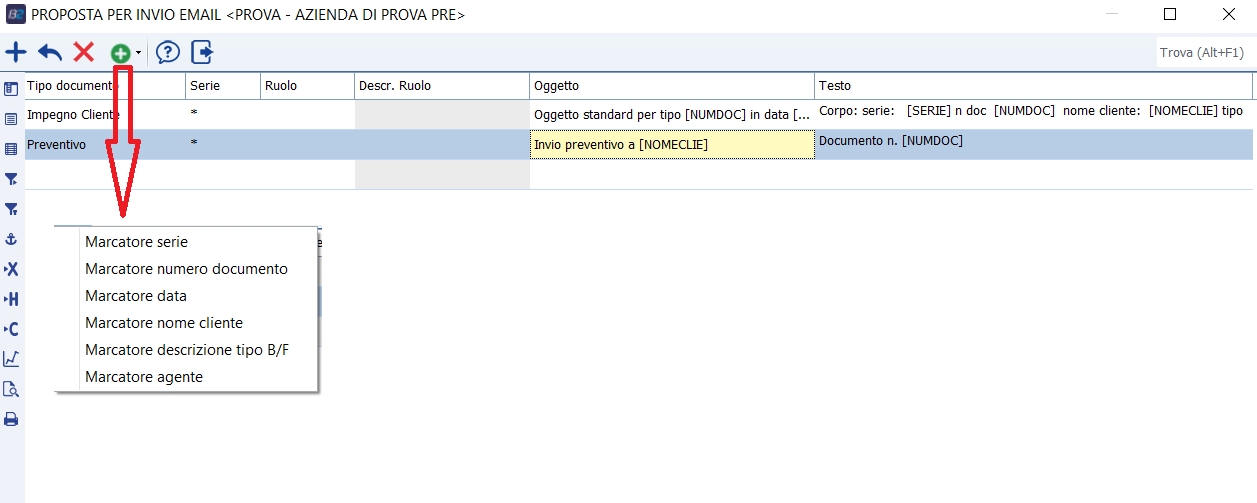Click the Corpo: serie text cell
Screen dimensions: 1257x503
click(x=1033, y=115)
